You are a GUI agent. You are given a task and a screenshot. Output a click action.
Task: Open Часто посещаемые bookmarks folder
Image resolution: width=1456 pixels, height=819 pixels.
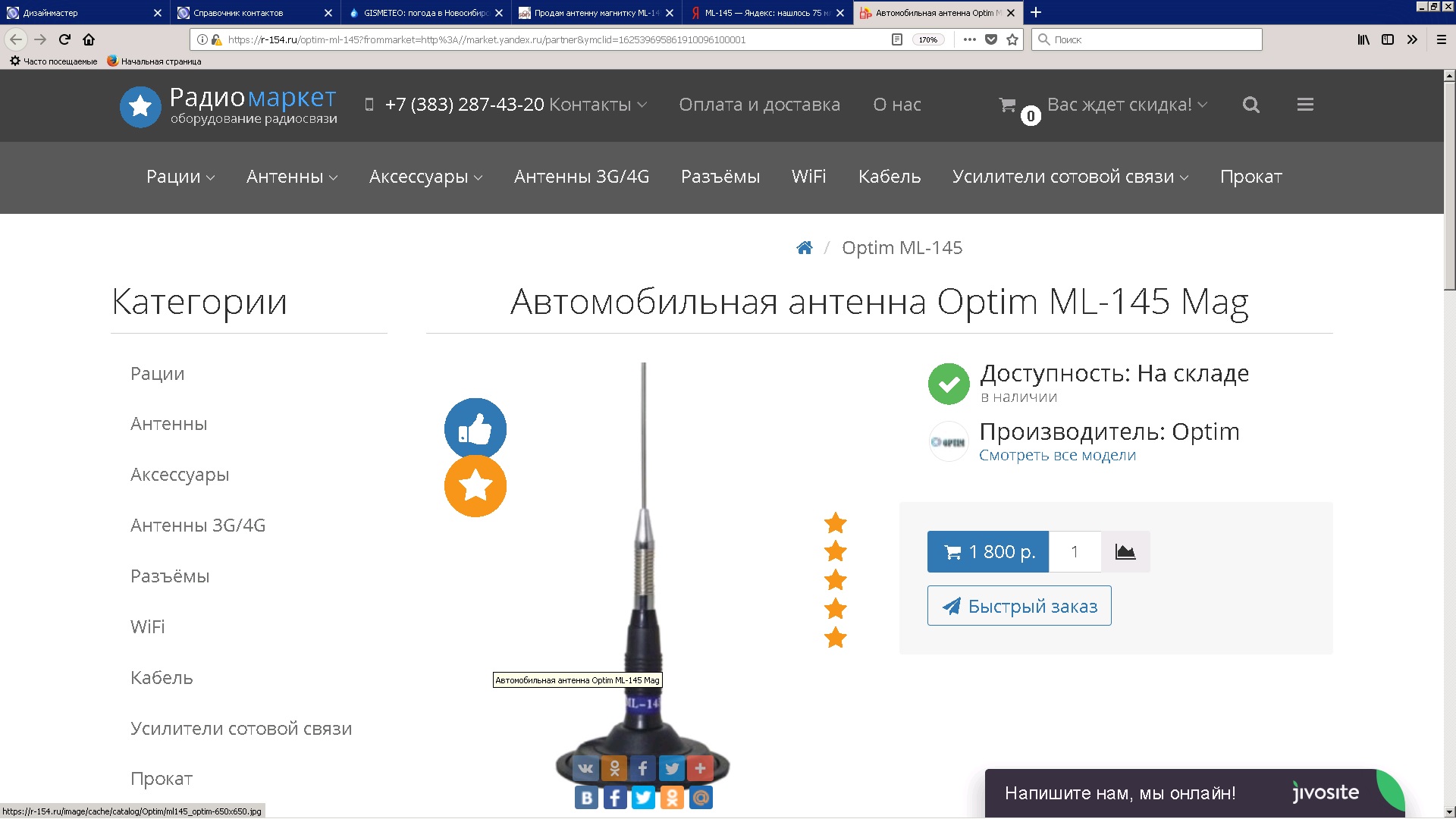pyautogui.click(x=53, y=61)
